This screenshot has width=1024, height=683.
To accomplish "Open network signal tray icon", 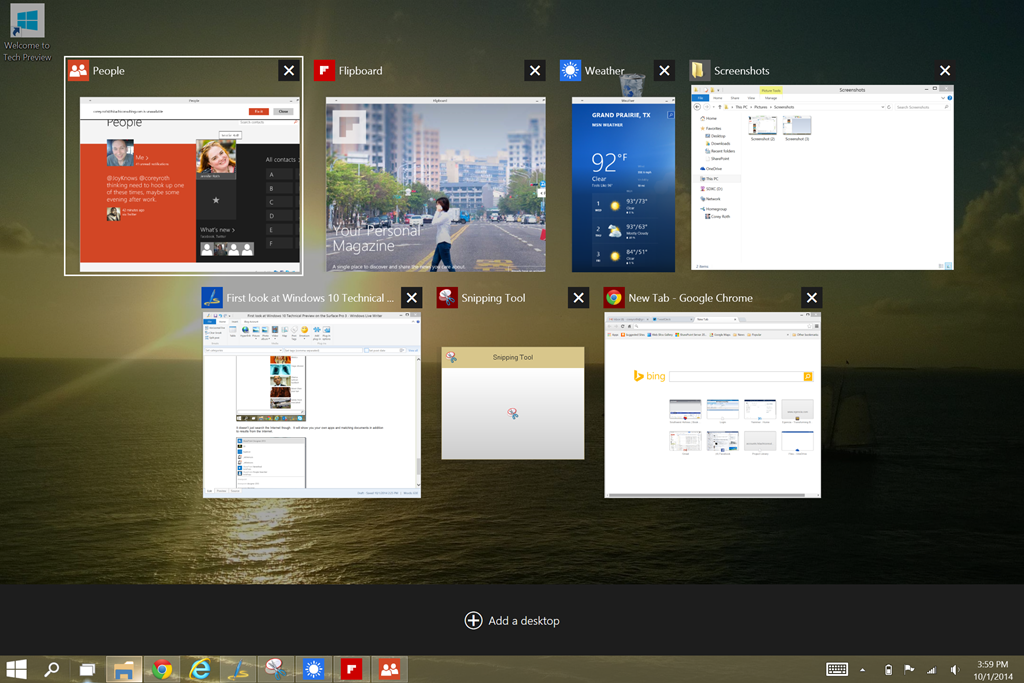I will pyautogui.click(x=931, y=669).
